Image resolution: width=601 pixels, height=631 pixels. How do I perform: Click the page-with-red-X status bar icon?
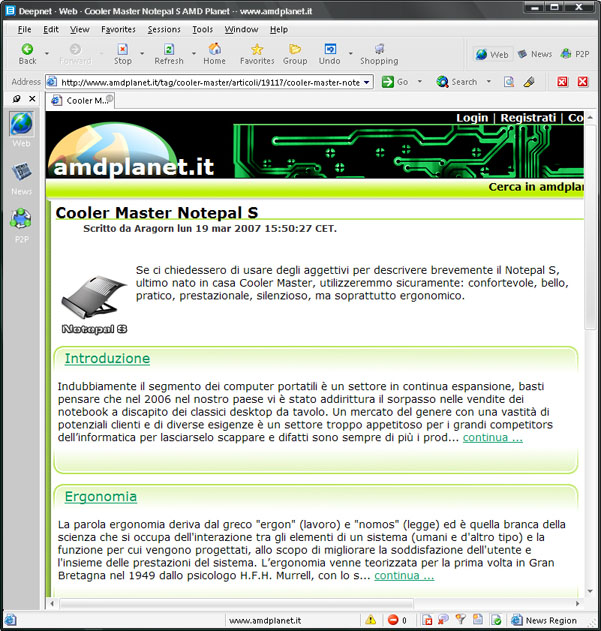pos(427,620)
